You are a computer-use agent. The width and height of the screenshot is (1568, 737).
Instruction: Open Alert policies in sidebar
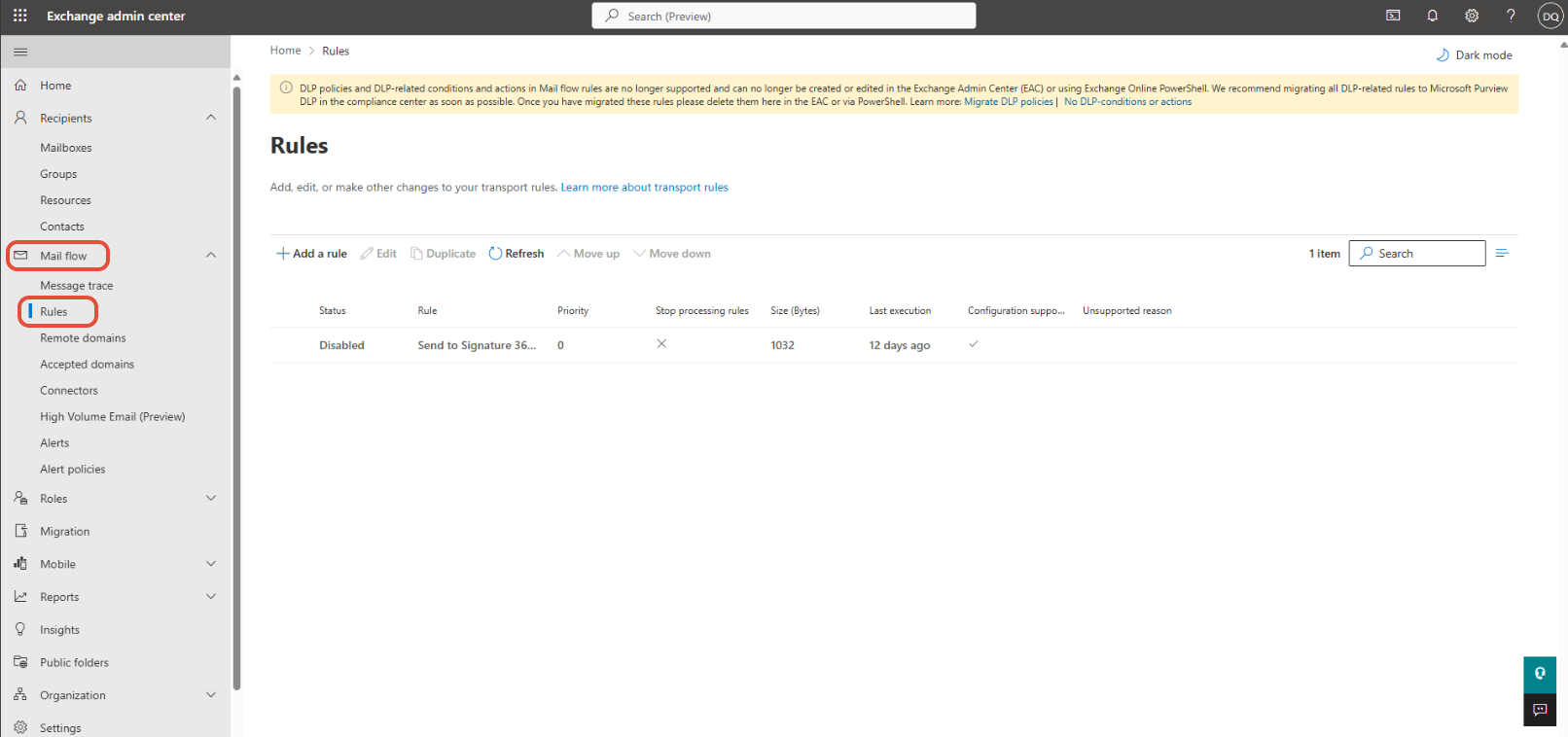73,470
